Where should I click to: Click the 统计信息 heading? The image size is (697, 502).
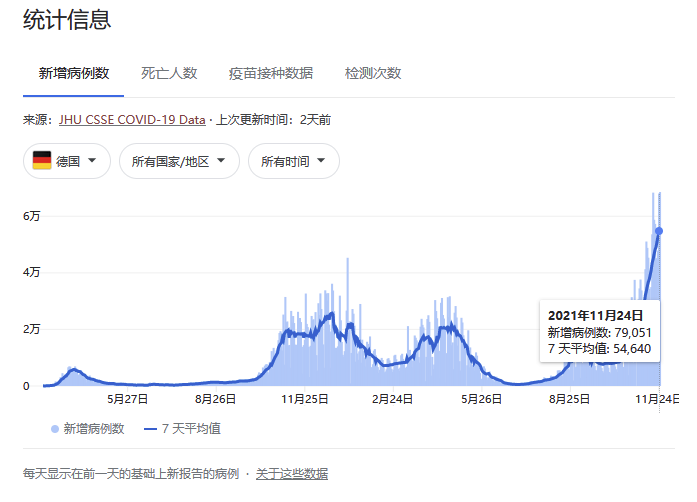67,20
